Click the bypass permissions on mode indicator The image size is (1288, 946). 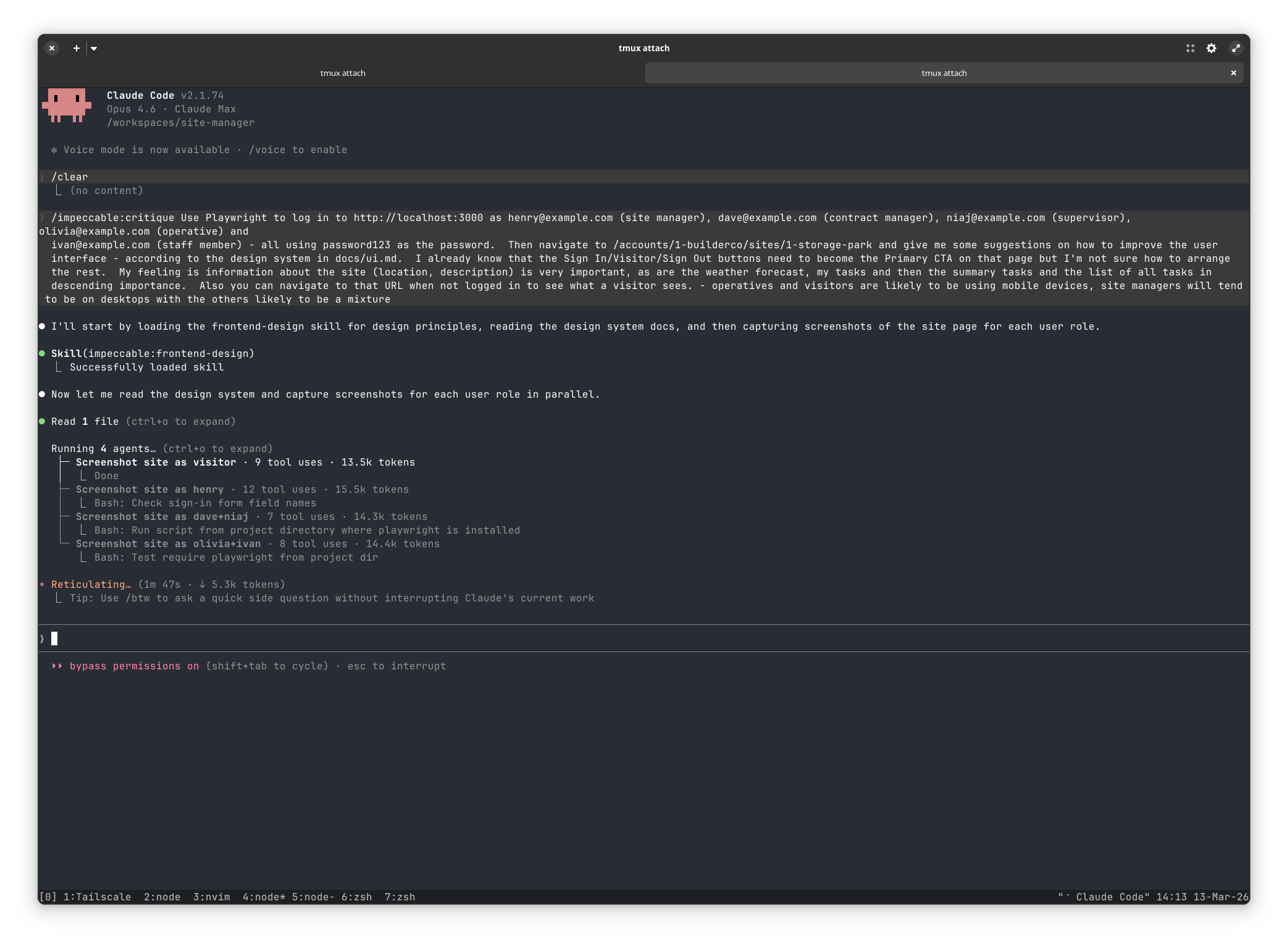(x=134, y=666)
